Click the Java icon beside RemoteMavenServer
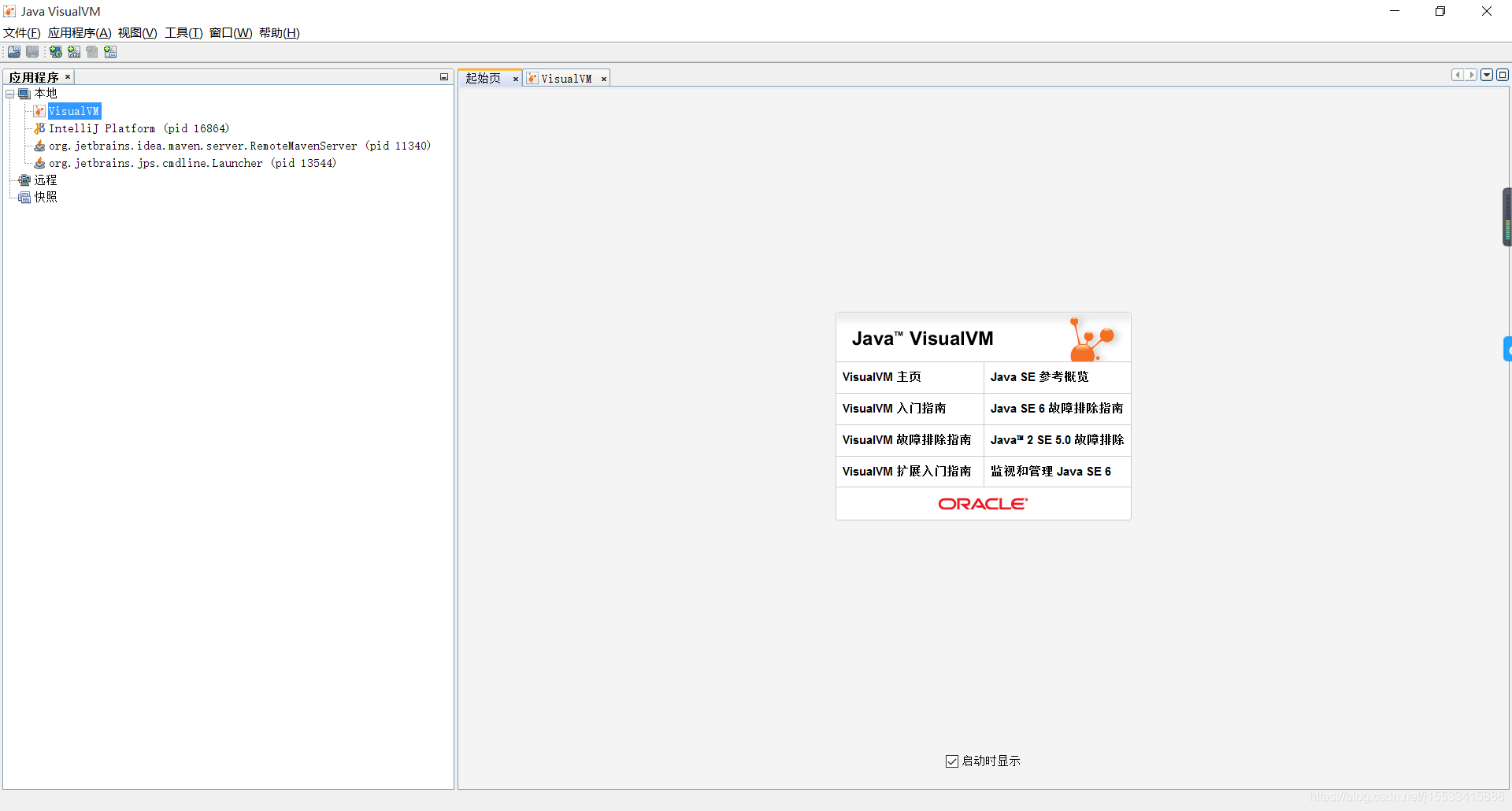 pos(39,146)
